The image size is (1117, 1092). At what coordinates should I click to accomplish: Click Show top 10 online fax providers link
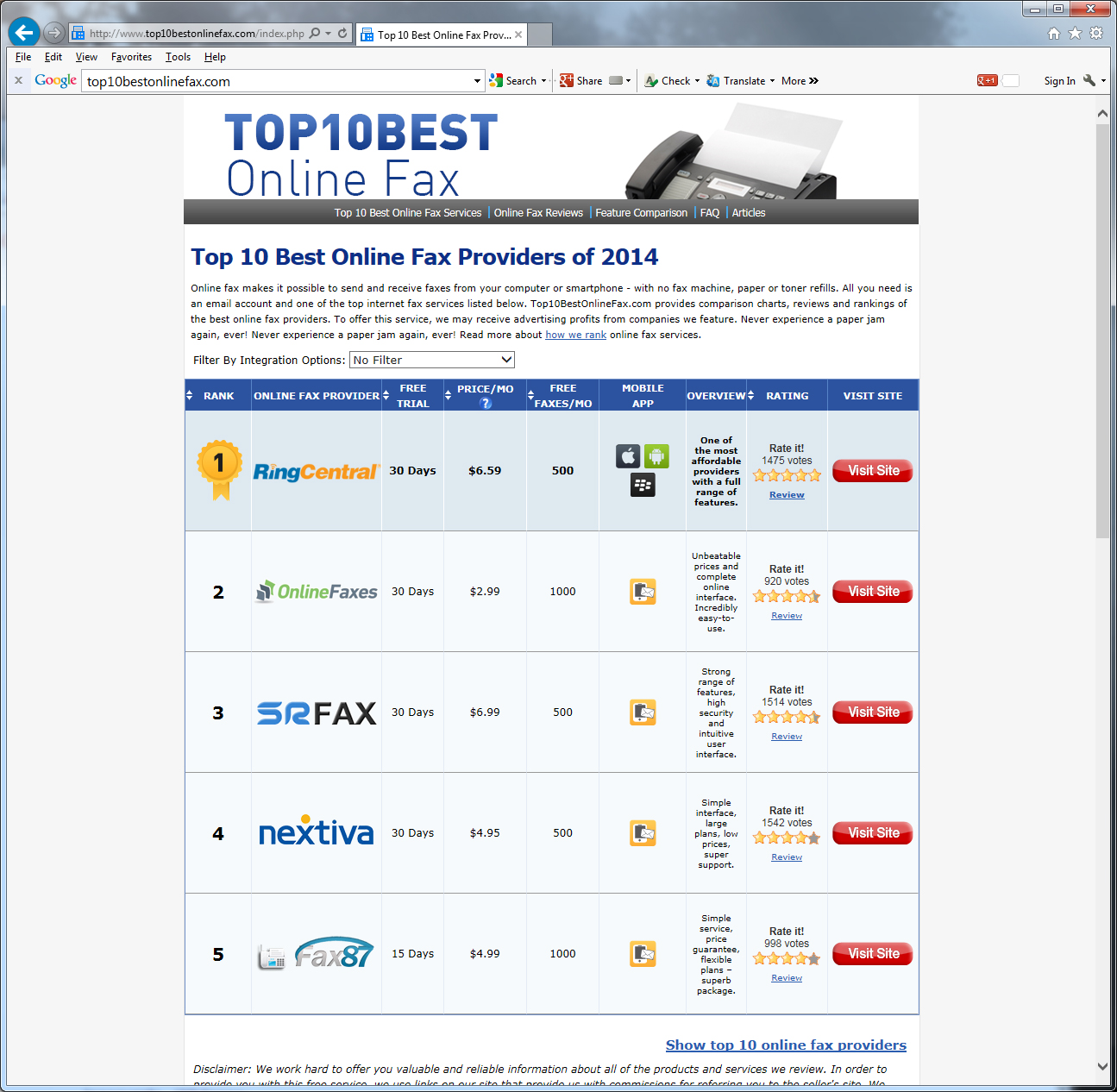click(786, 1045)
